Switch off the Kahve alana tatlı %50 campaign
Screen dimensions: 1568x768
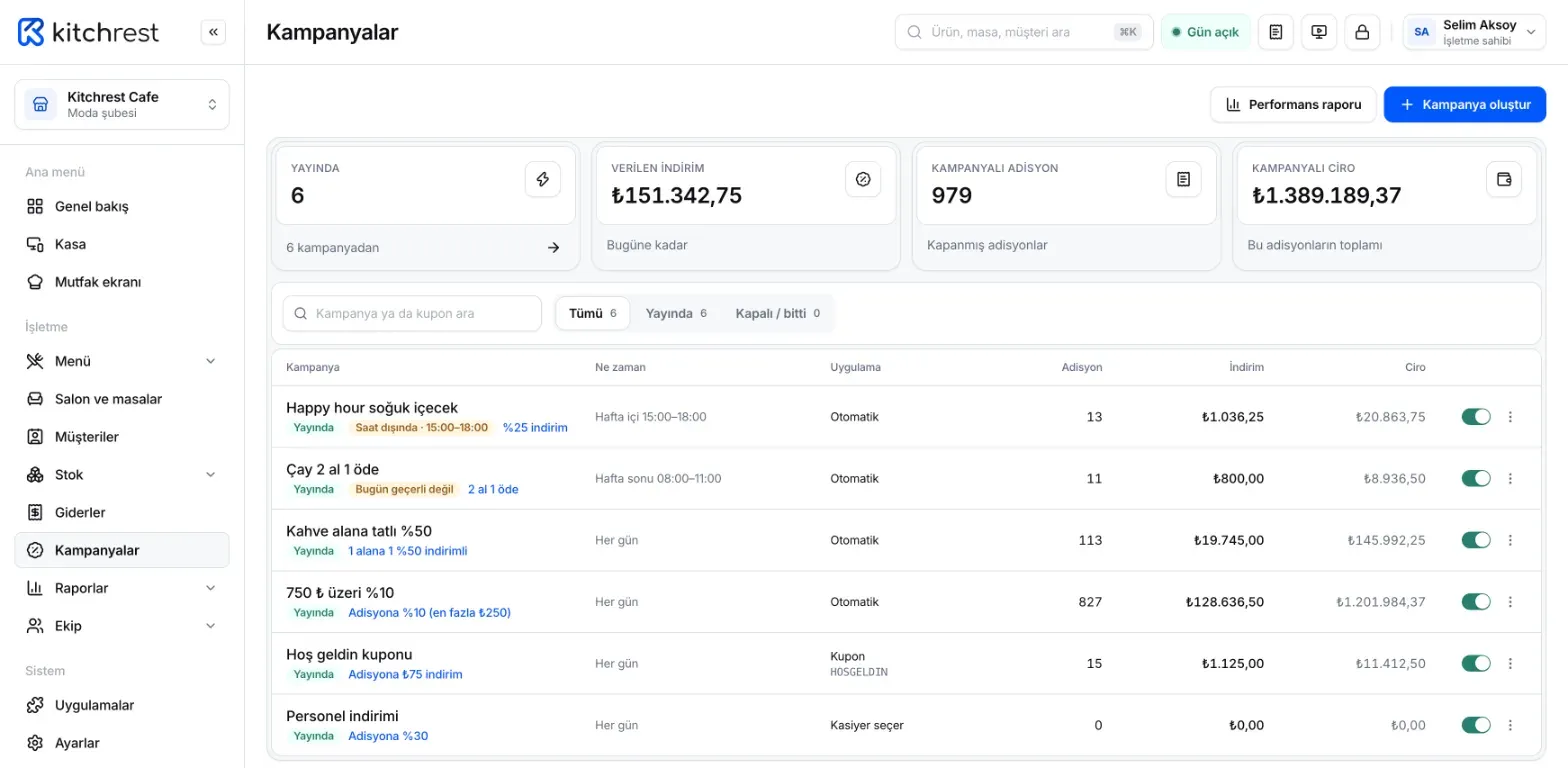1476,540
